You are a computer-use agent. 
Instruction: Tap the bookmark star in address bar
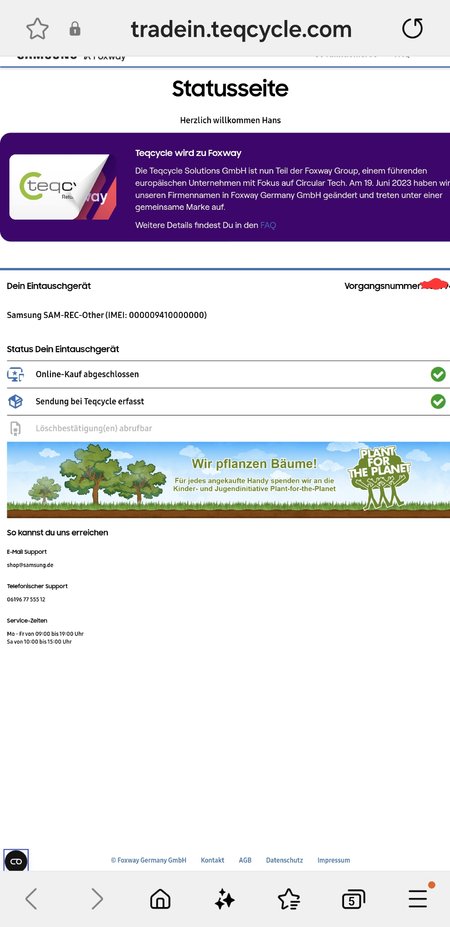(37, 28)
